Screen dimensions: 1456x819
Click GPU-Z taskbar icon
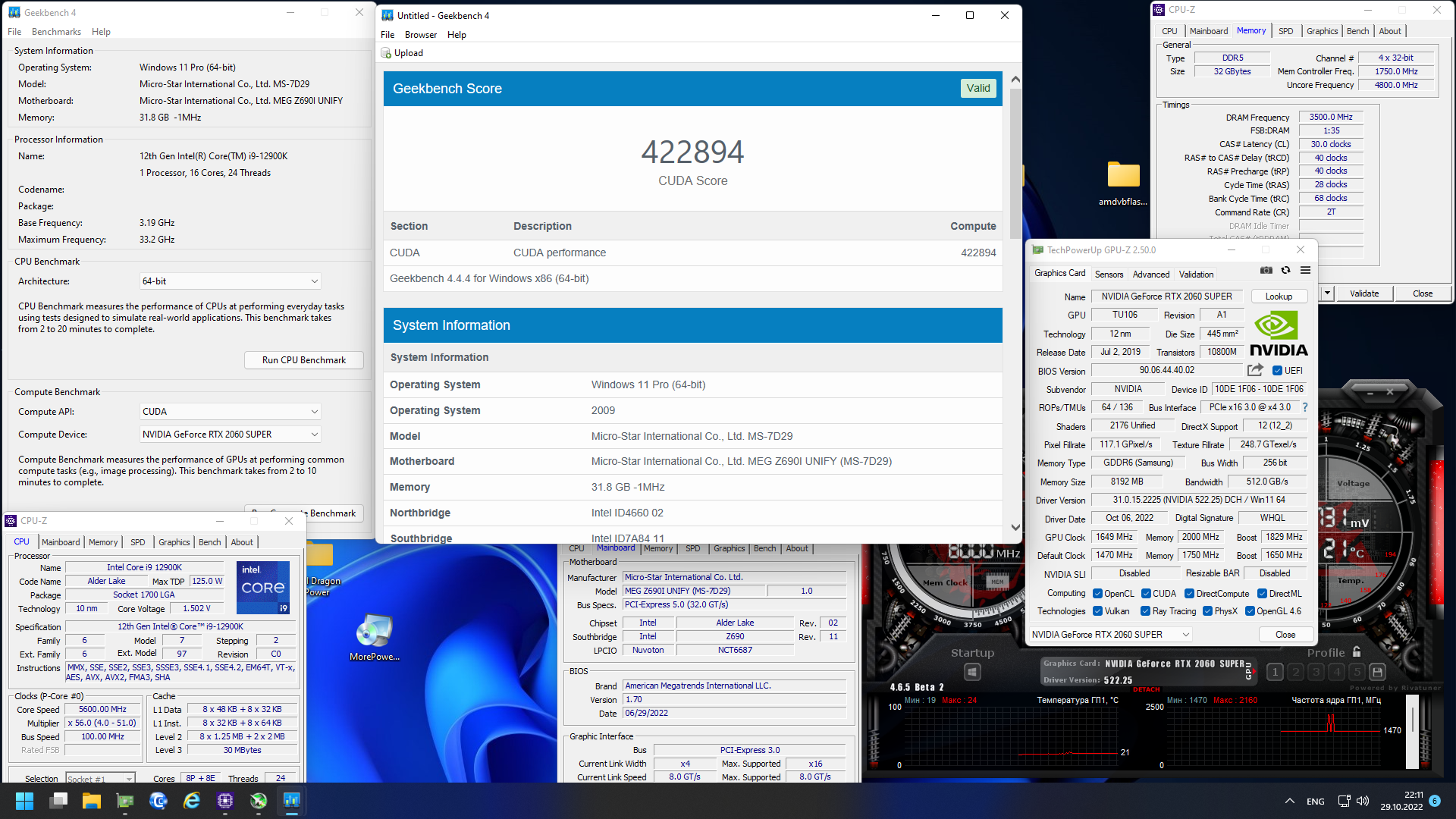tap(125, 801)
